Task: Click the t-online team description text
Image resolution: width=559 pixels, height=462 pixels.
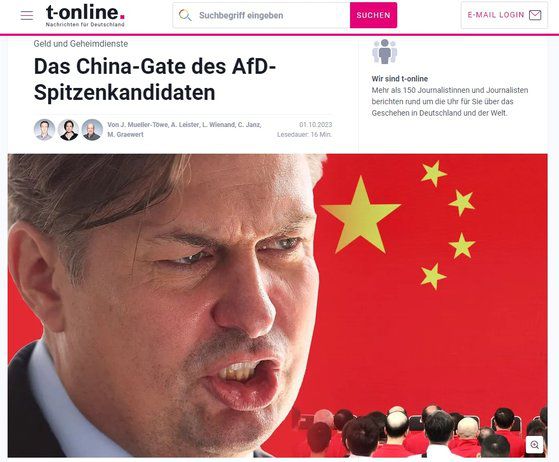Action: (x=450, y=102)
